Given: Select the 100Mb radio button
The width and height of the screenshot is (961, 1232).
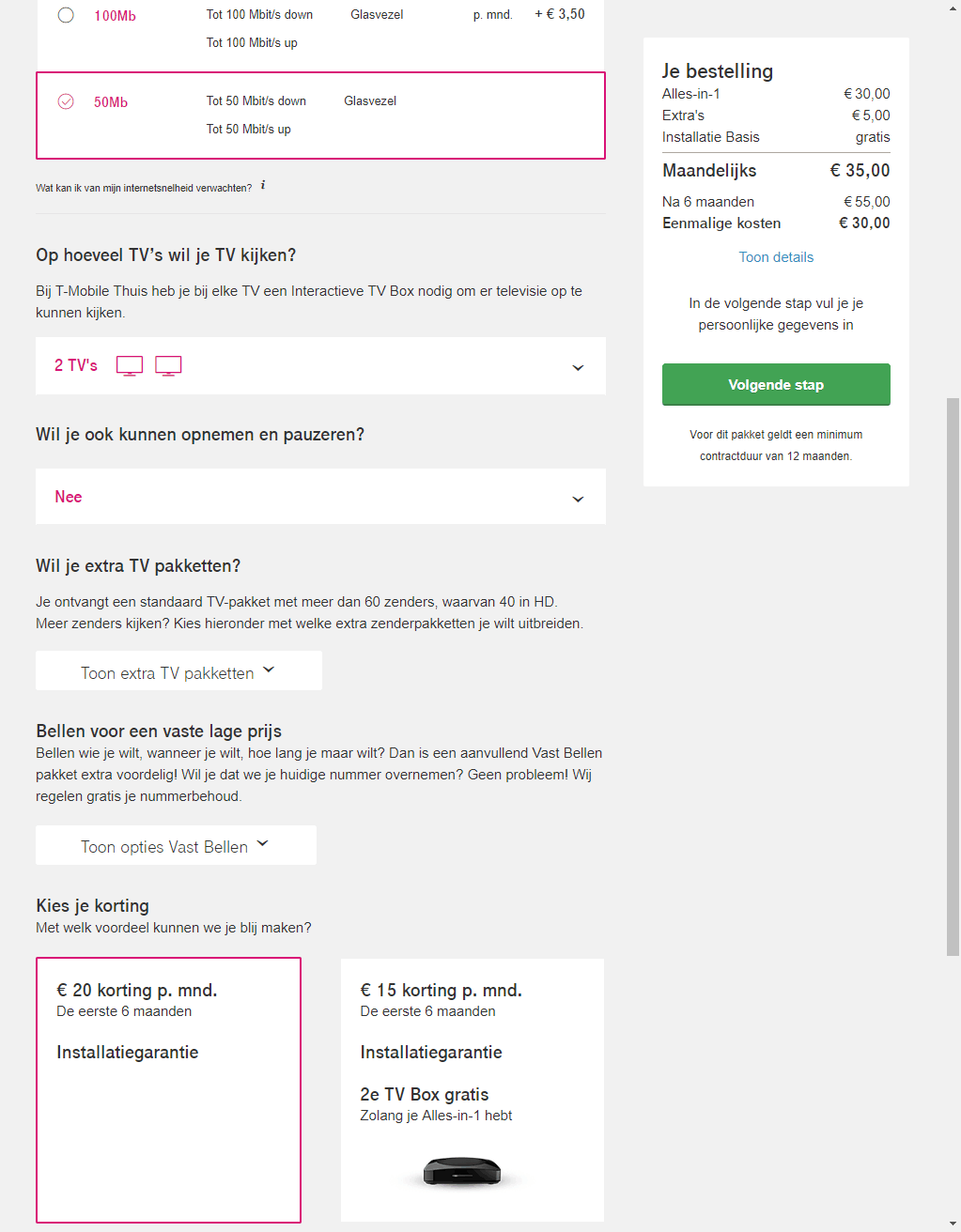Looking at the screenshot, I should [66, 15].
